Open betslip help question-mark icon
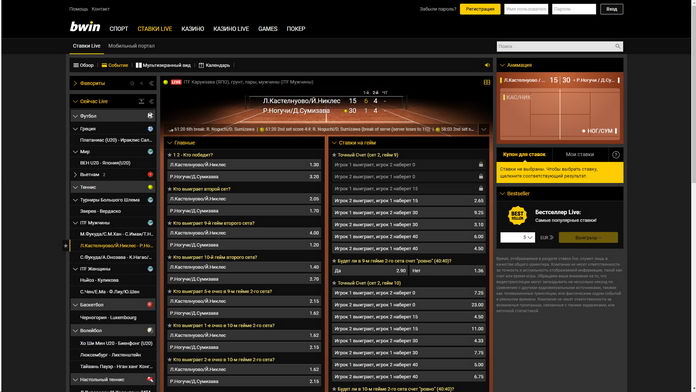The height and width of the screenshot is (392, 696). coord(616,154)
